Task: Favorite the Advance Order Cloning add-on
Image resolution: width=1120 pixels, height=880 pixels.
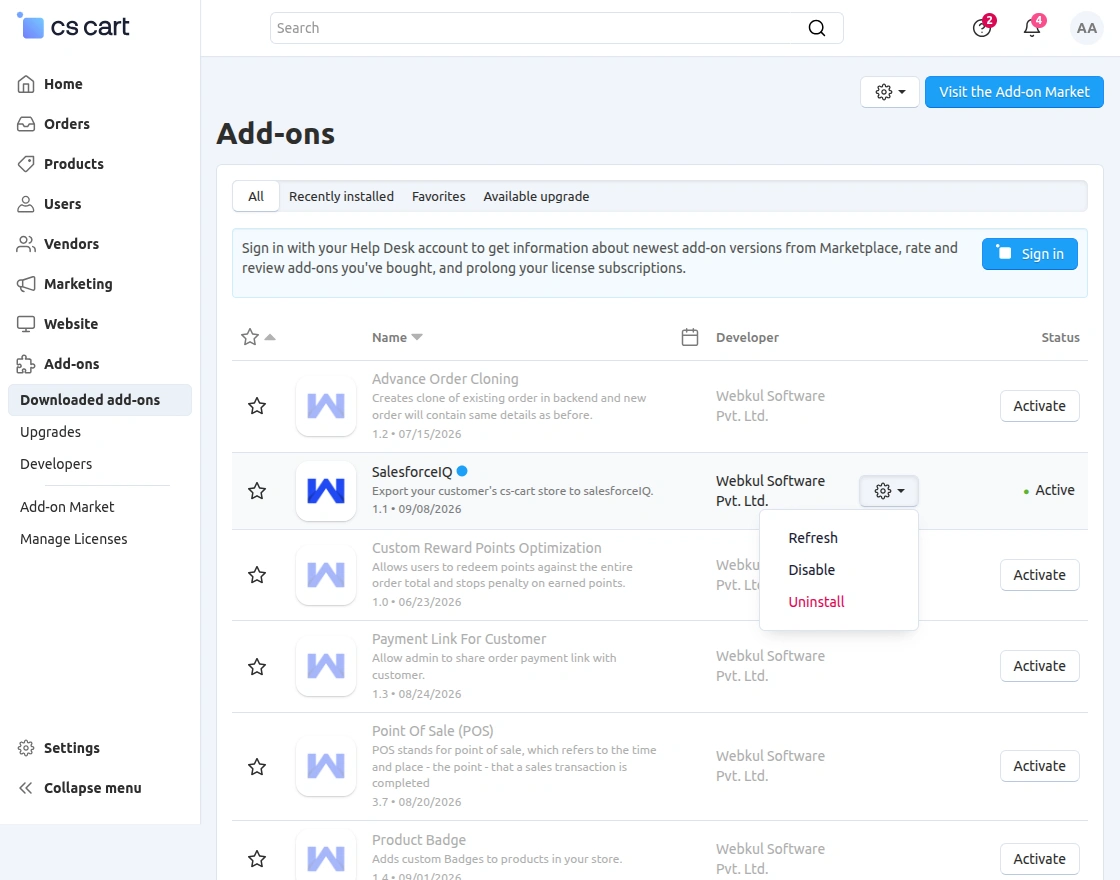Action: pos(257,406)
